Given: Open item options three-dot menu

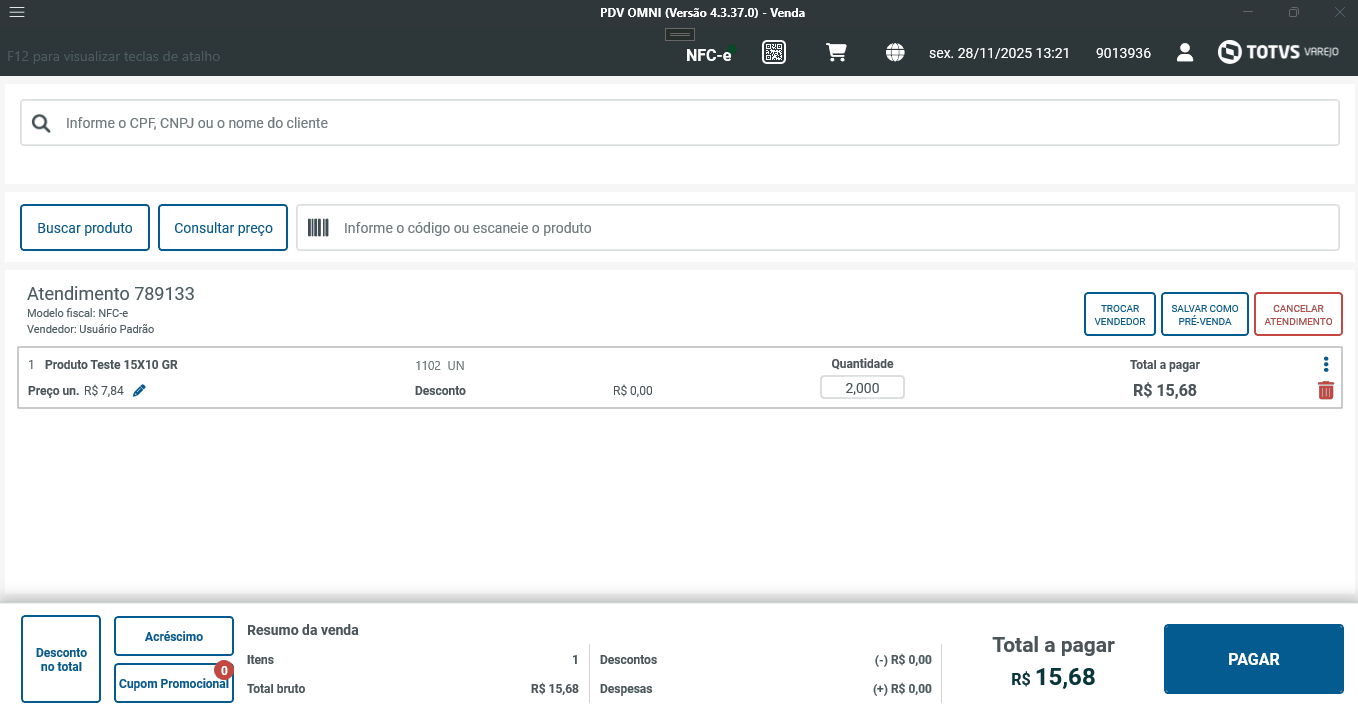Looking at the screenshot, I should (x=1326, y=364).
